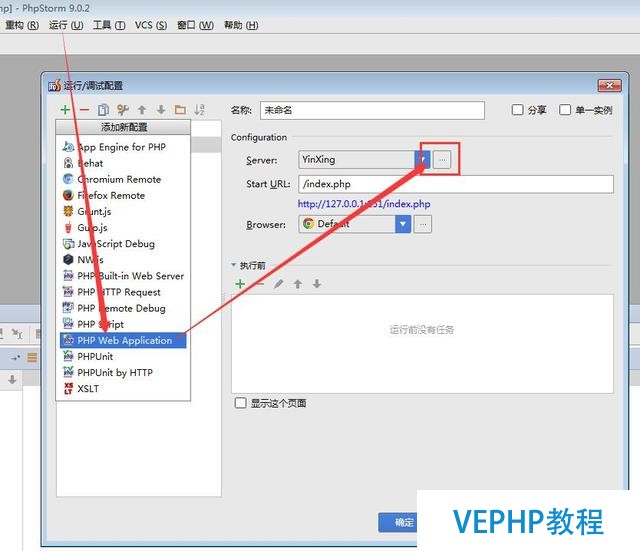Open the defaults wrench settings icon
This screenshot has height=551, width=640.
point(122,109)
